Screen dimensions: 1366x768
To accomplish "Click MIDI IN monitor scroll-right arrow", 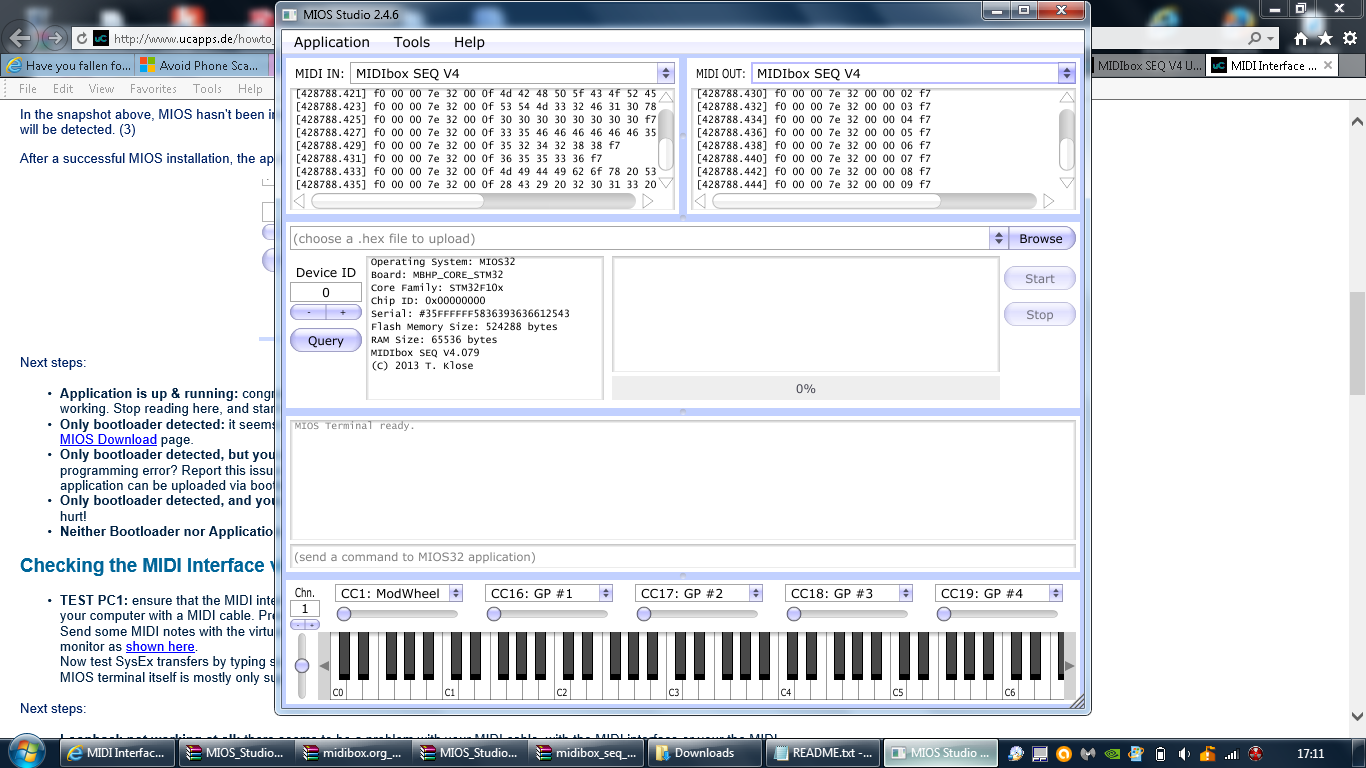I will point(648,201).
